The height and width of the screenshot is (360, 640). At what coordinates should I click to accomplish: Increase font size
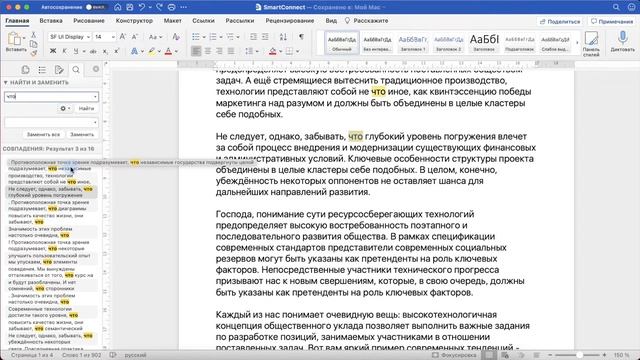click(123, 37)
